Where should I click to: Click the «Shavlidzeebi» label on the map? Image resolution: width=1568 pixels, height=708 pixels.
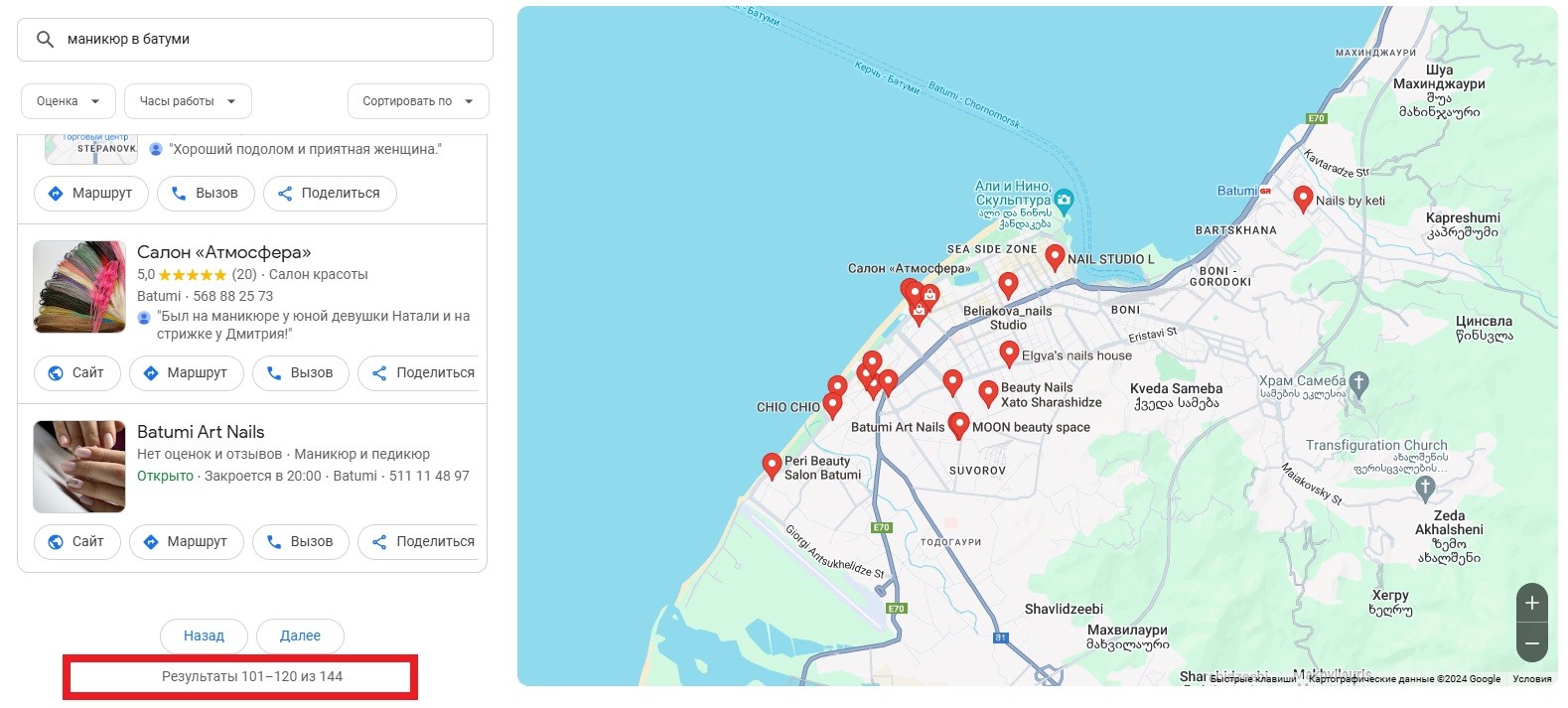1064,609
